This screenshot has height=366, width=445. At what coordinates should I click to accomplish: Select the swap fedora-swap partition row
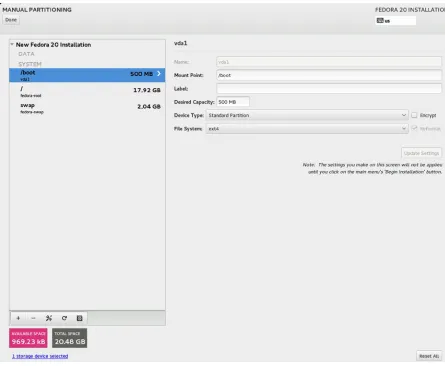pyautogui.click(x=87, y=108)
